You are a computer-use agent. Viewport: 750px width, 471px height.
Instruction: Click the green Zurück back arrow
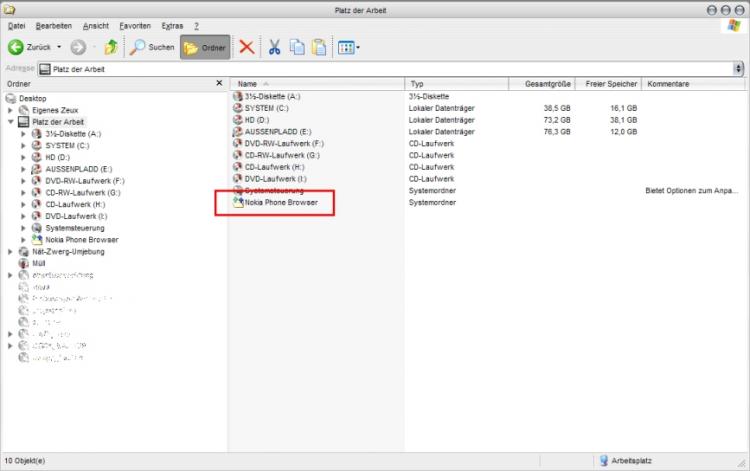[x=16, y=47]
